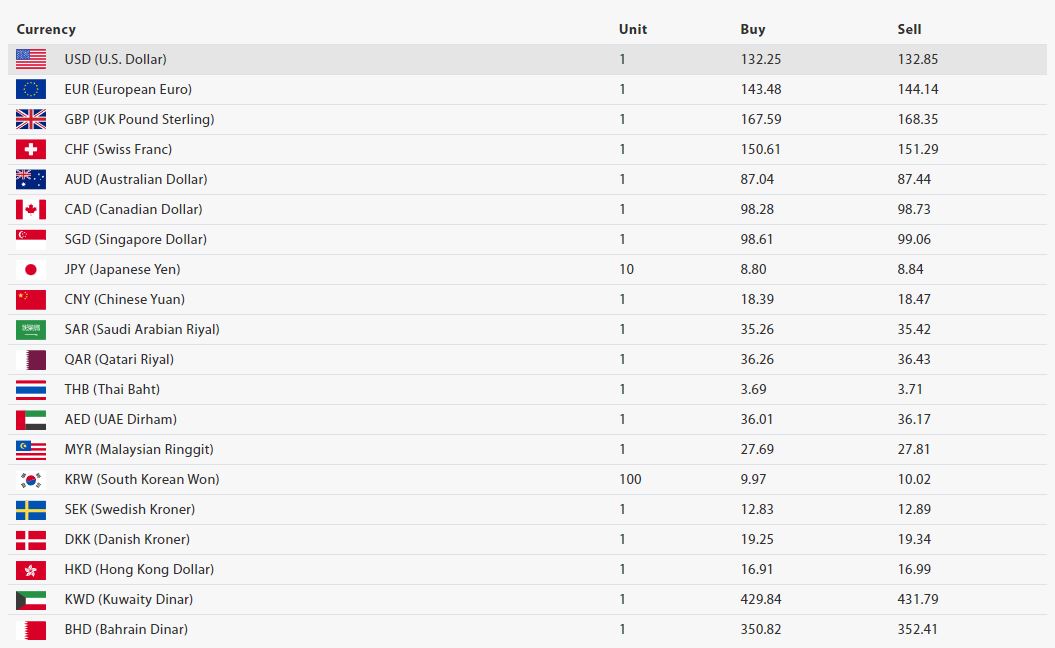Viewport: 1055px width, 648px height.
Task: Click the Sell column header
Action: click(x=909, y=29)
